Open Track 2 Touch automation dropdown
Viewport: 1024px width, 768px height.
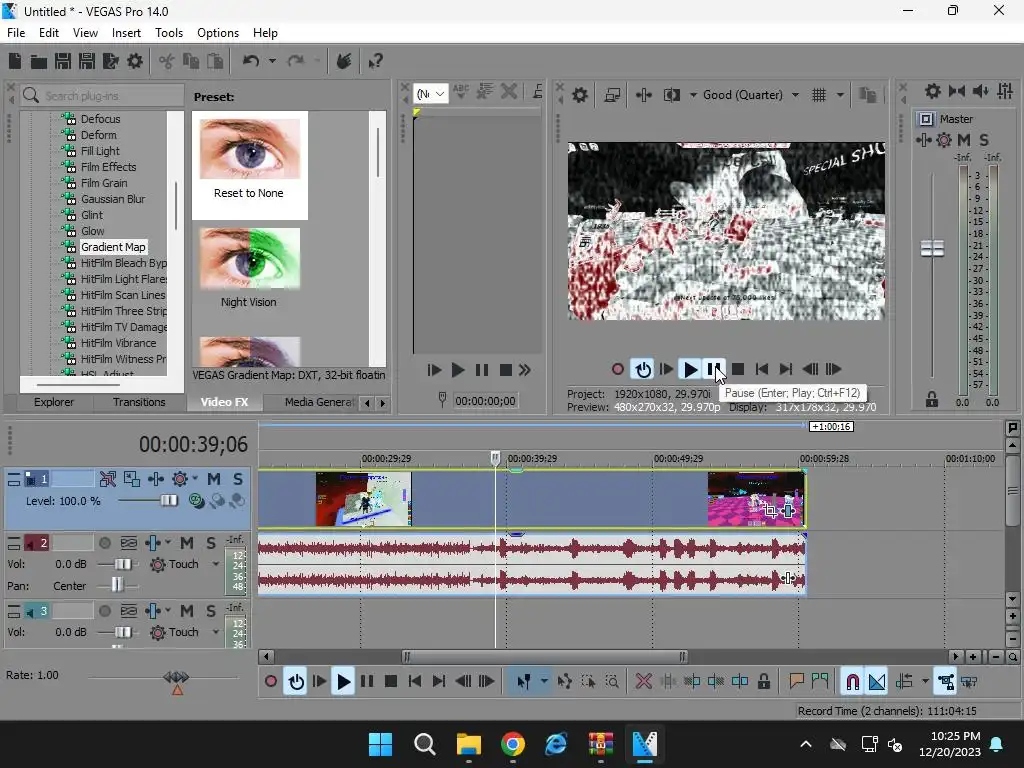216,564
